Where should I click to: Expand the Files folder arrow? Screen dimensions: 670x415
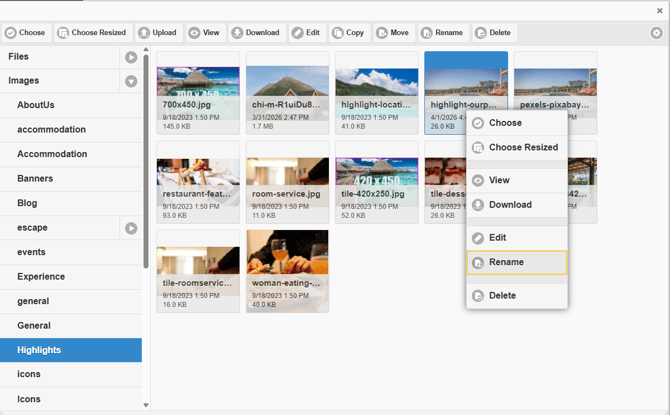pyautogui.click(x=131, y=57)
